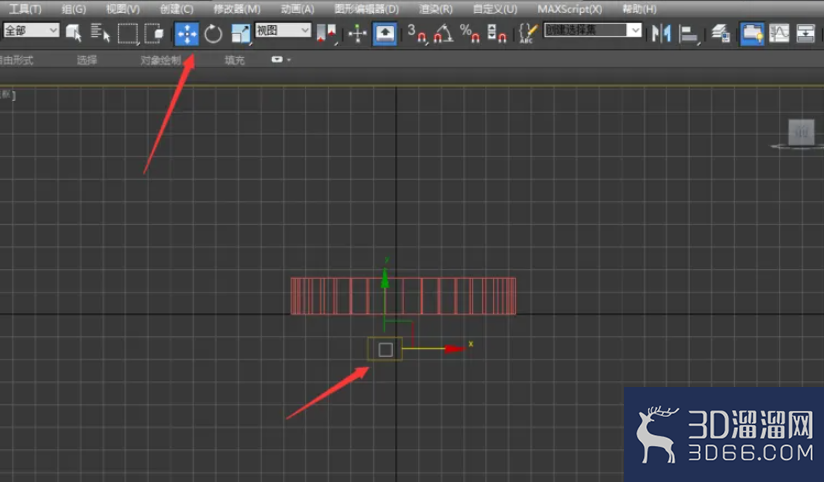
Task: Activate the Select and Move tool
Action: tap(187, 34)
